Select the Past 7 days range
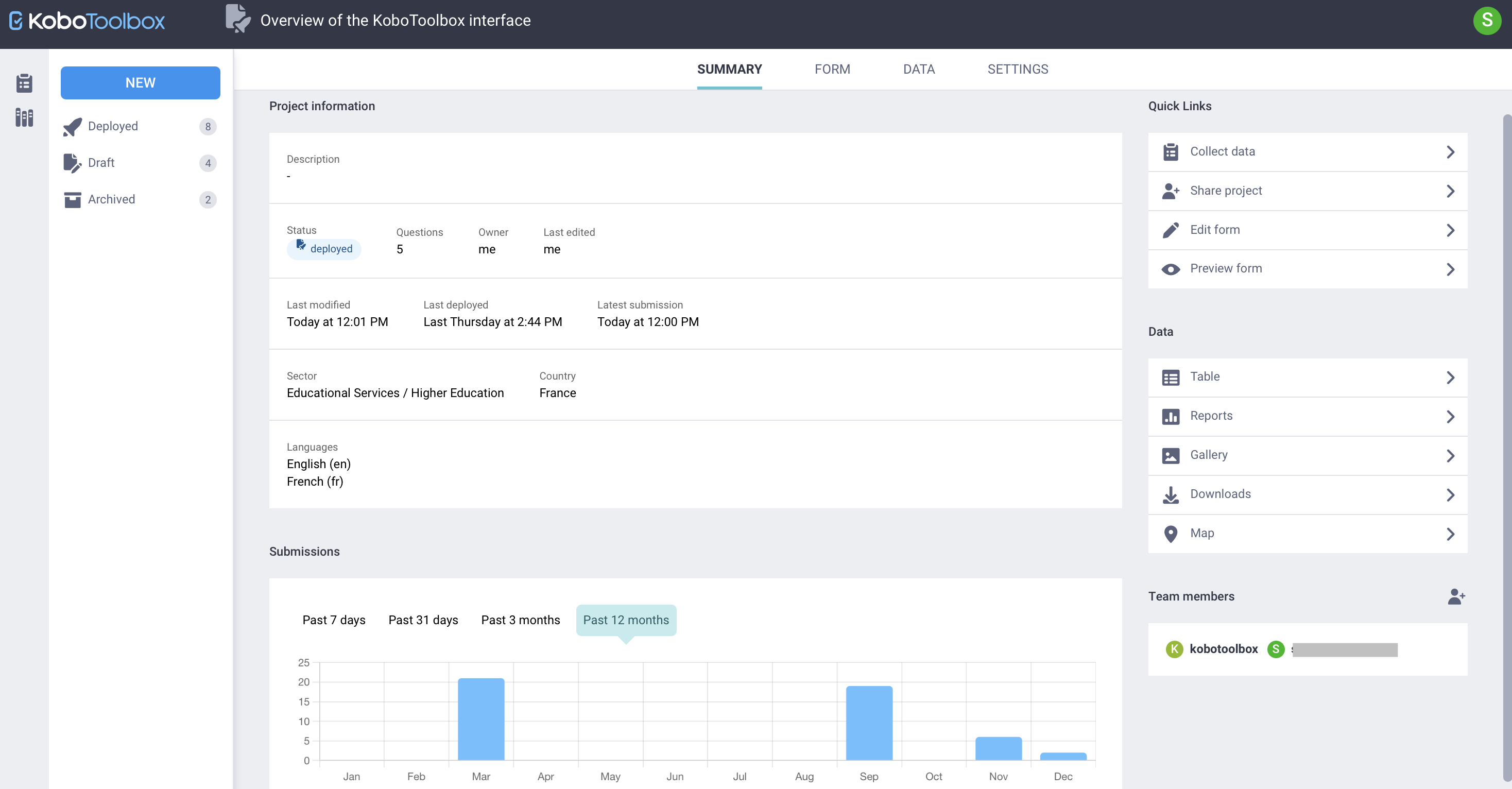 pos(333,620)
